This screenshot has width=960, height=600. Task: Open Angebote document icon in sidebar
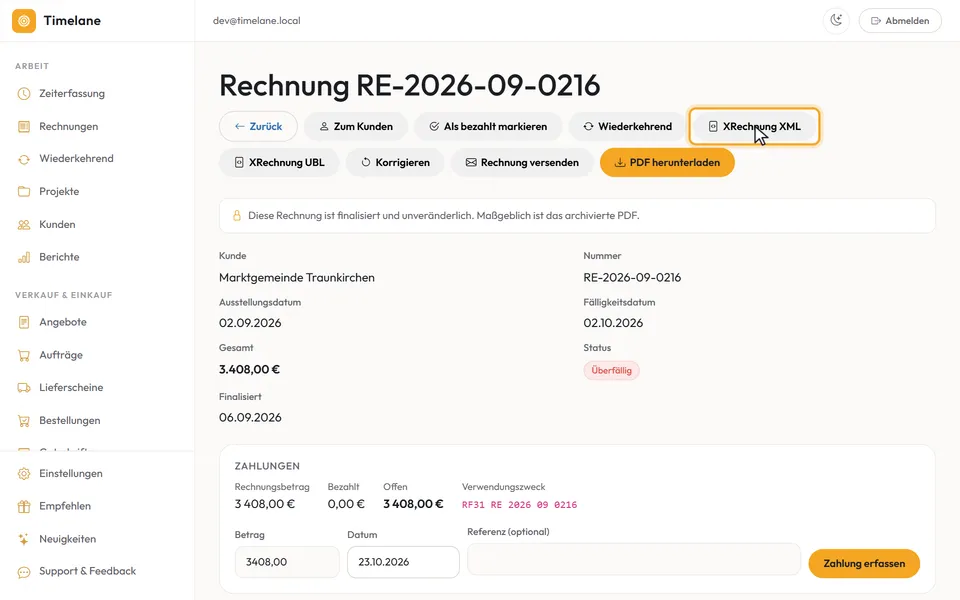click(x=24, y=322)
